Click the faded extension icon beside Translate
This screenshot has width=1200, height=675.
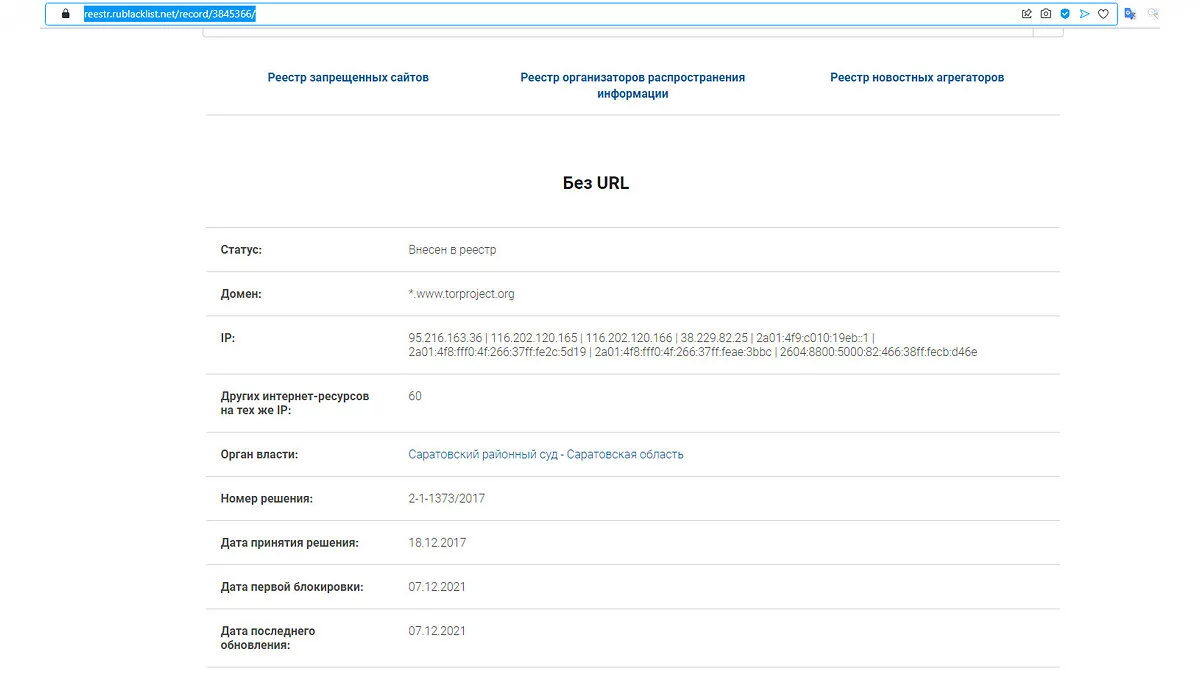1153,14
